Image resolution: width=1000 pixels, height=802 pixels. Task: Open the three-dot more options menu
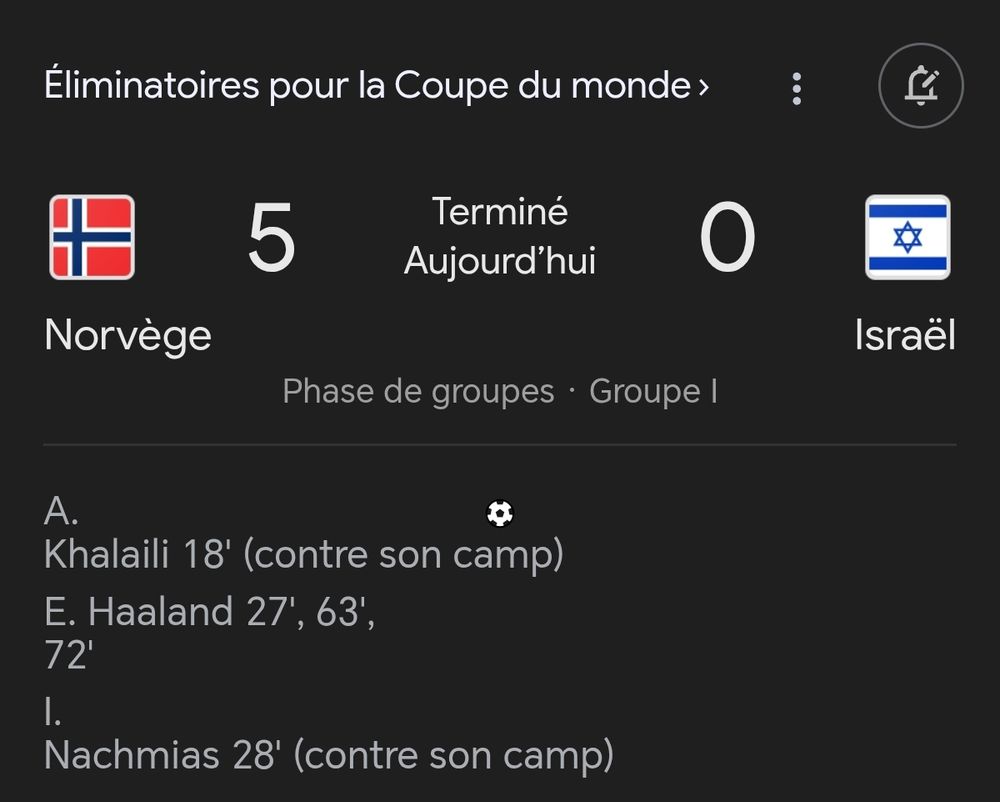(x=796, y=88)
